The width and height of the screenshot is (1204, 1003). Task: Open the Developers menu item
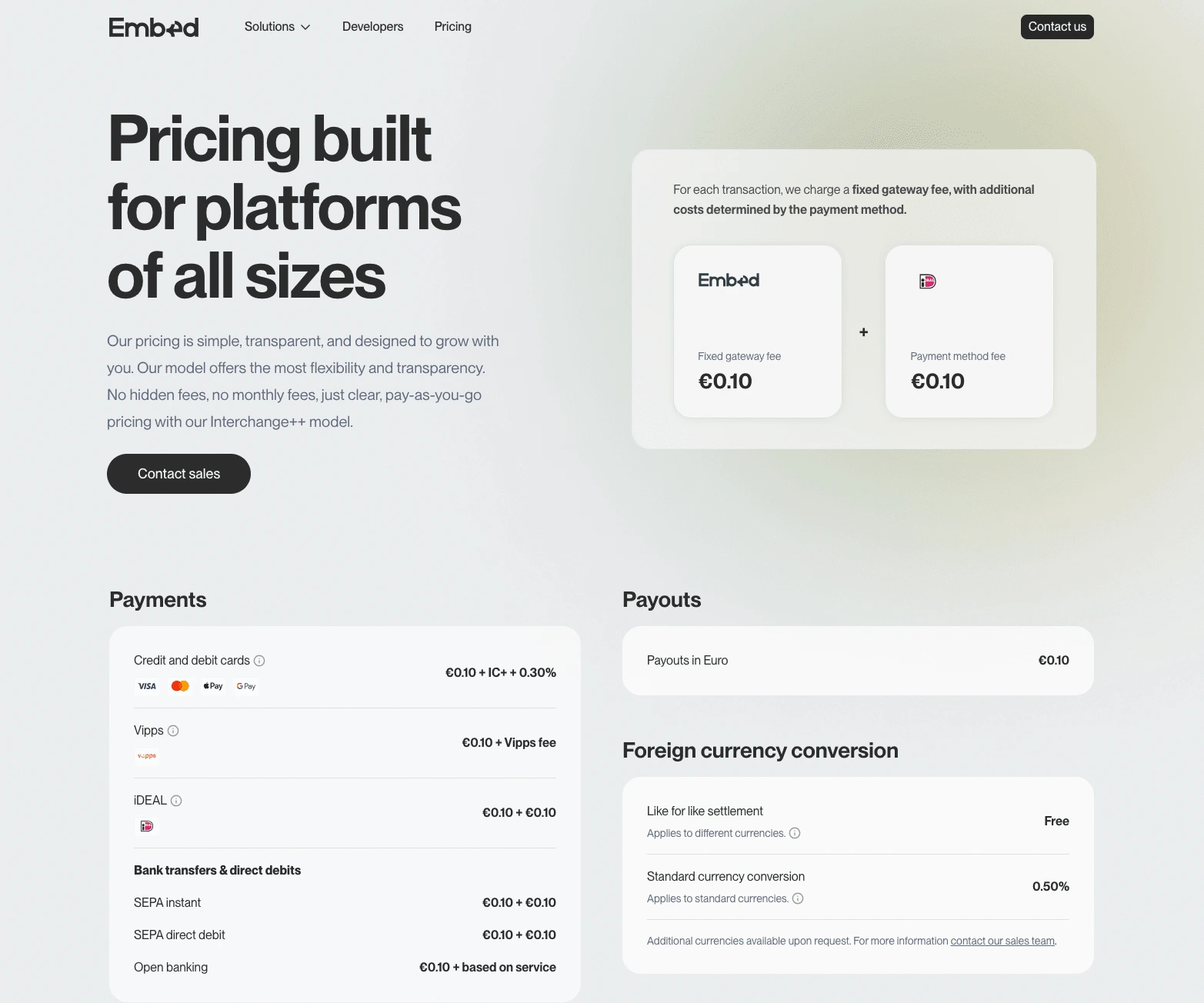(x=372, y=27)
